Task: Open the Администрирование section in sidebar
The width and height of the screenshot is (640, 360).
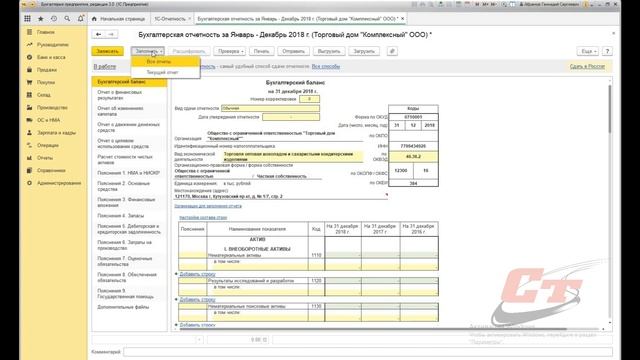Action: click(x=59, y=183)
